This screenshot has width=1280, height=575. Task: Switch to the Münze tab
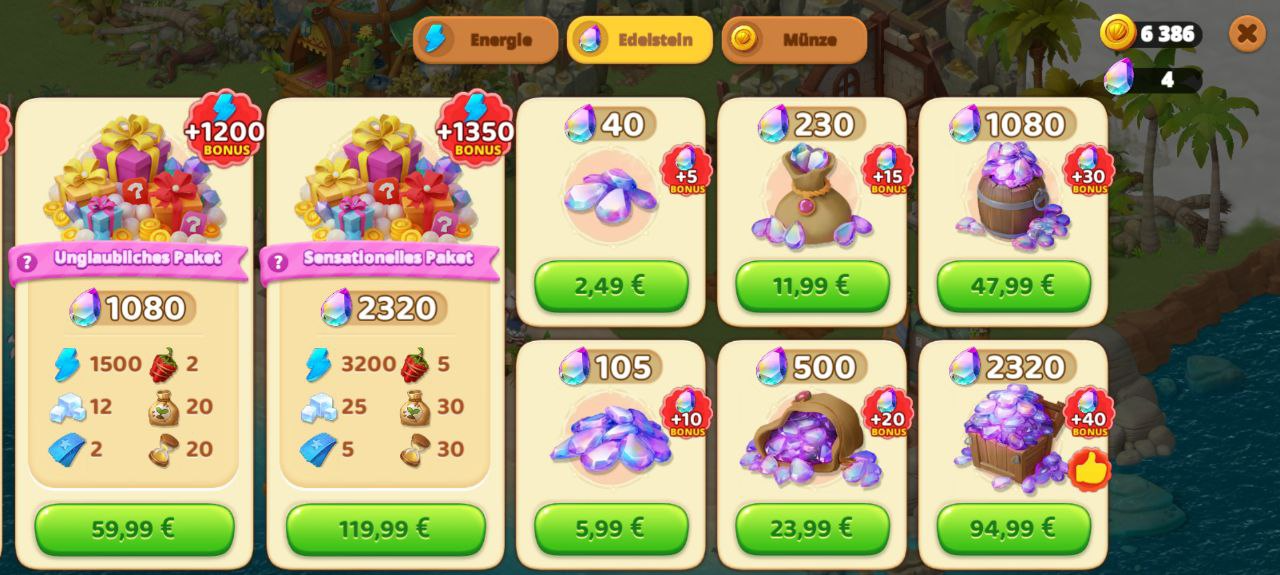pyautogui.click(x=794, y=40)
